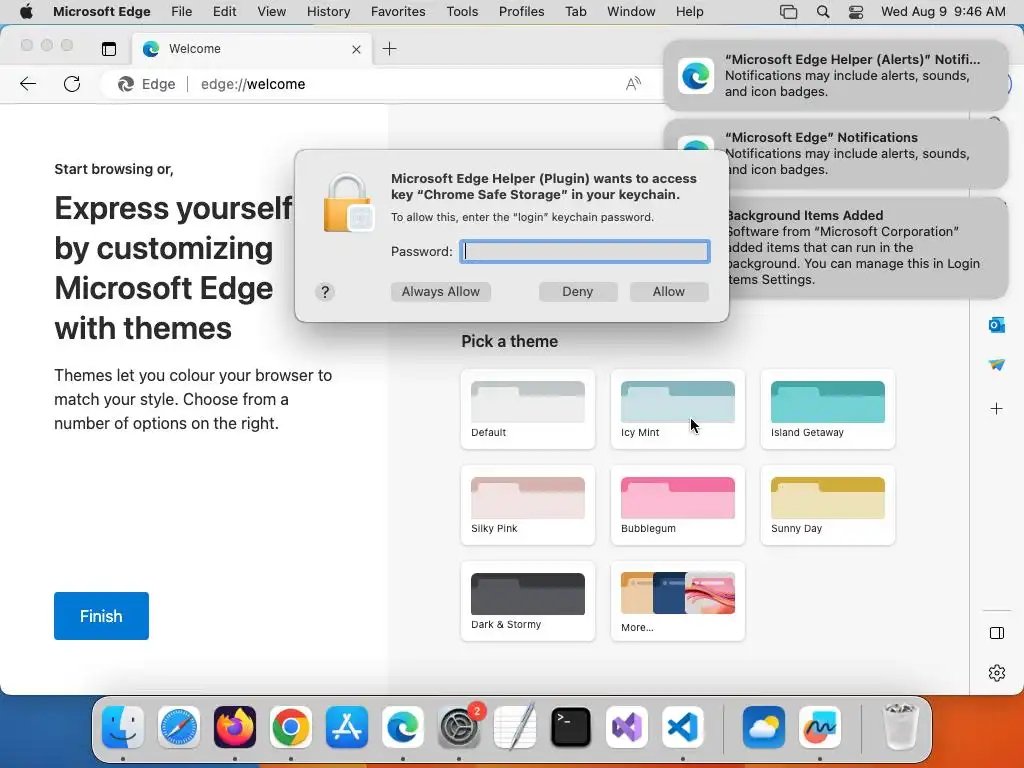
Task: Click the Read aloud icon in address bar
Action: tap(633, 84)
